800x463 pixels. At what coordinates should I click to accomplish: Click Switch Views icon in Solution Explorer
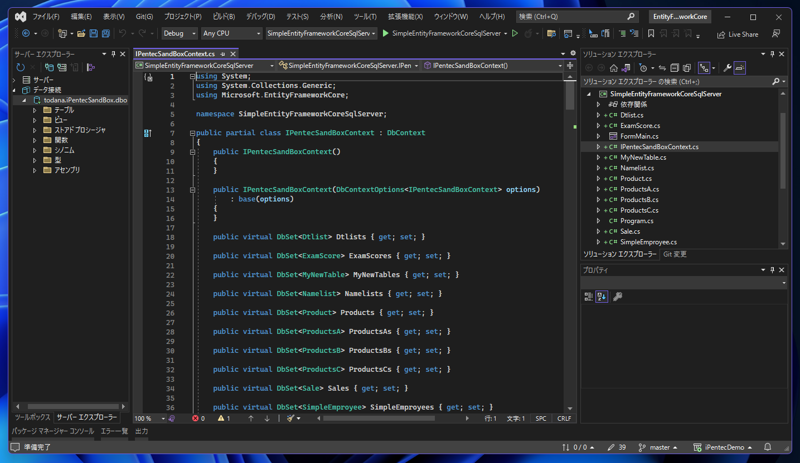[626, 67]
